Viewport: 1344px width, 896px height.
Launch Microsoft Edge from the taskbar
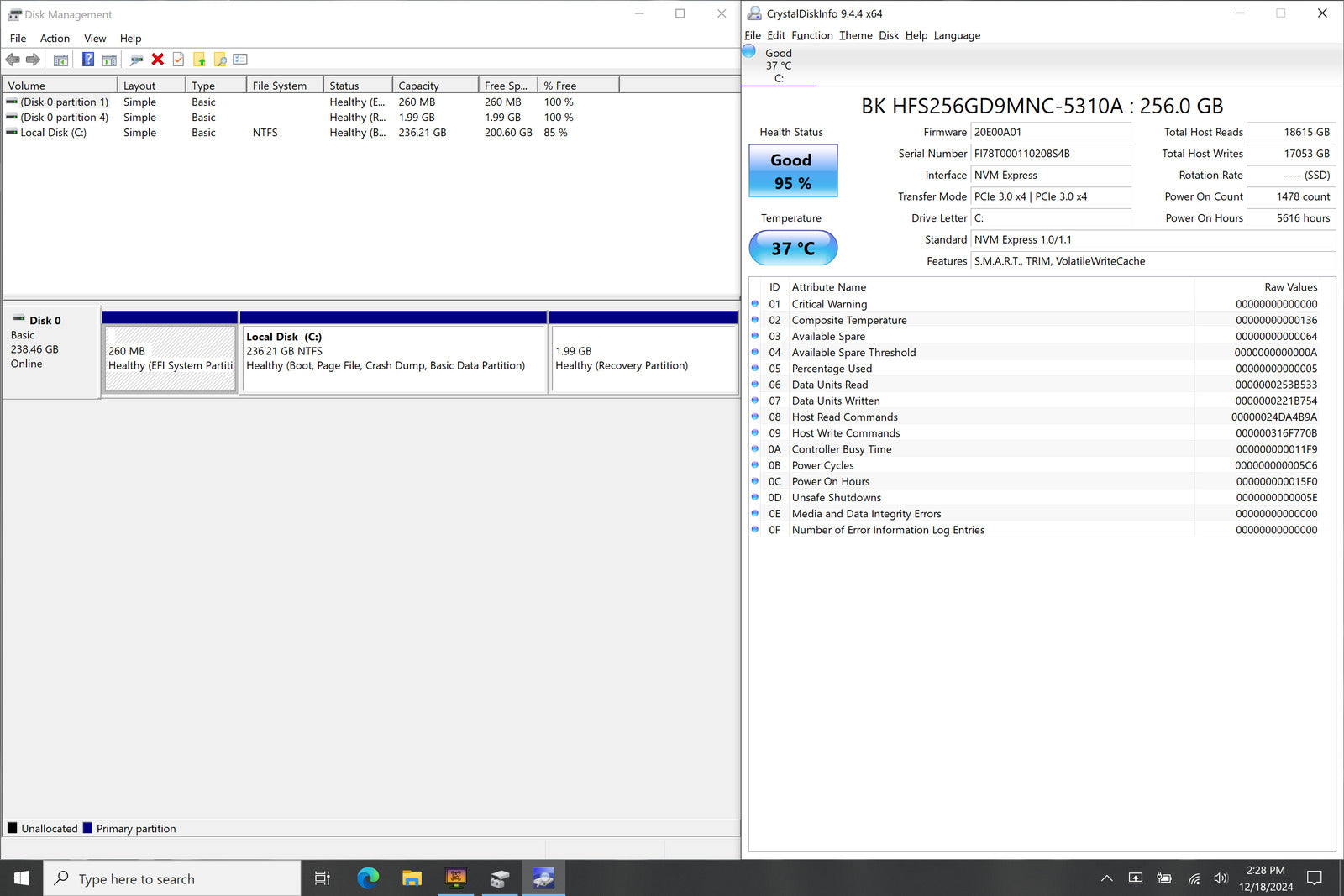tap(368, 878)
